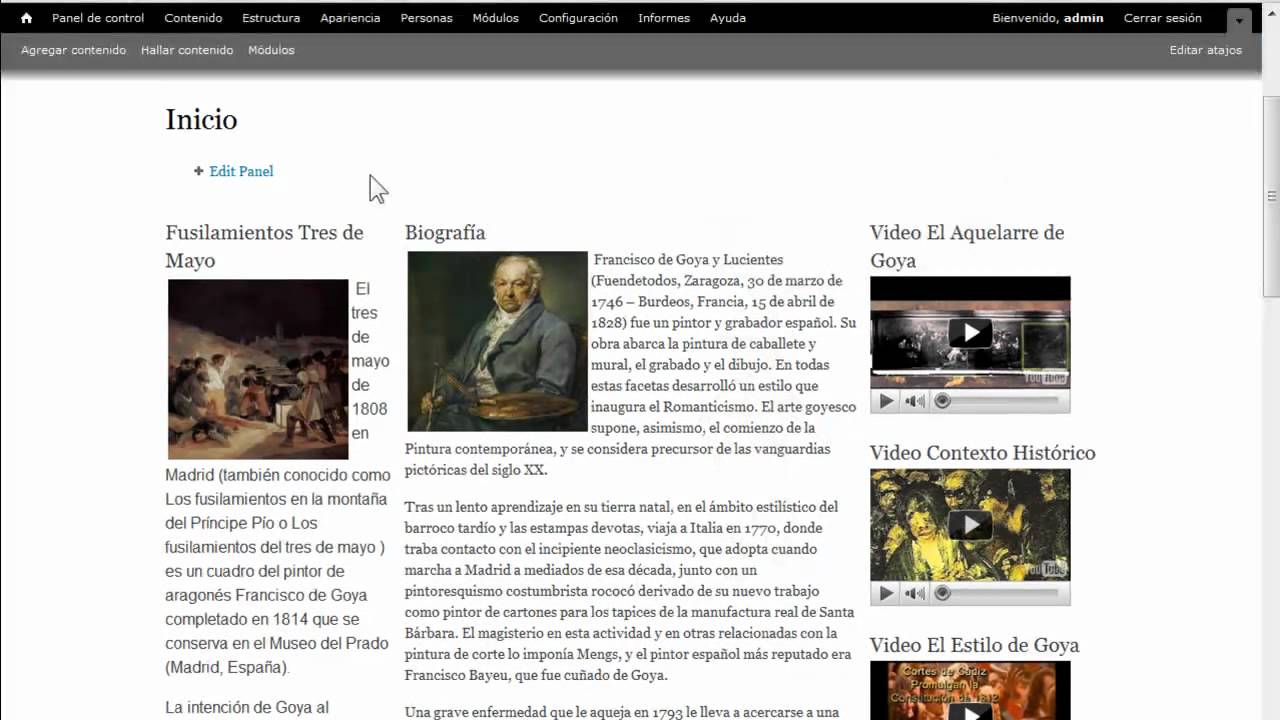Open the Estructura menu

[x=271, y=18]
